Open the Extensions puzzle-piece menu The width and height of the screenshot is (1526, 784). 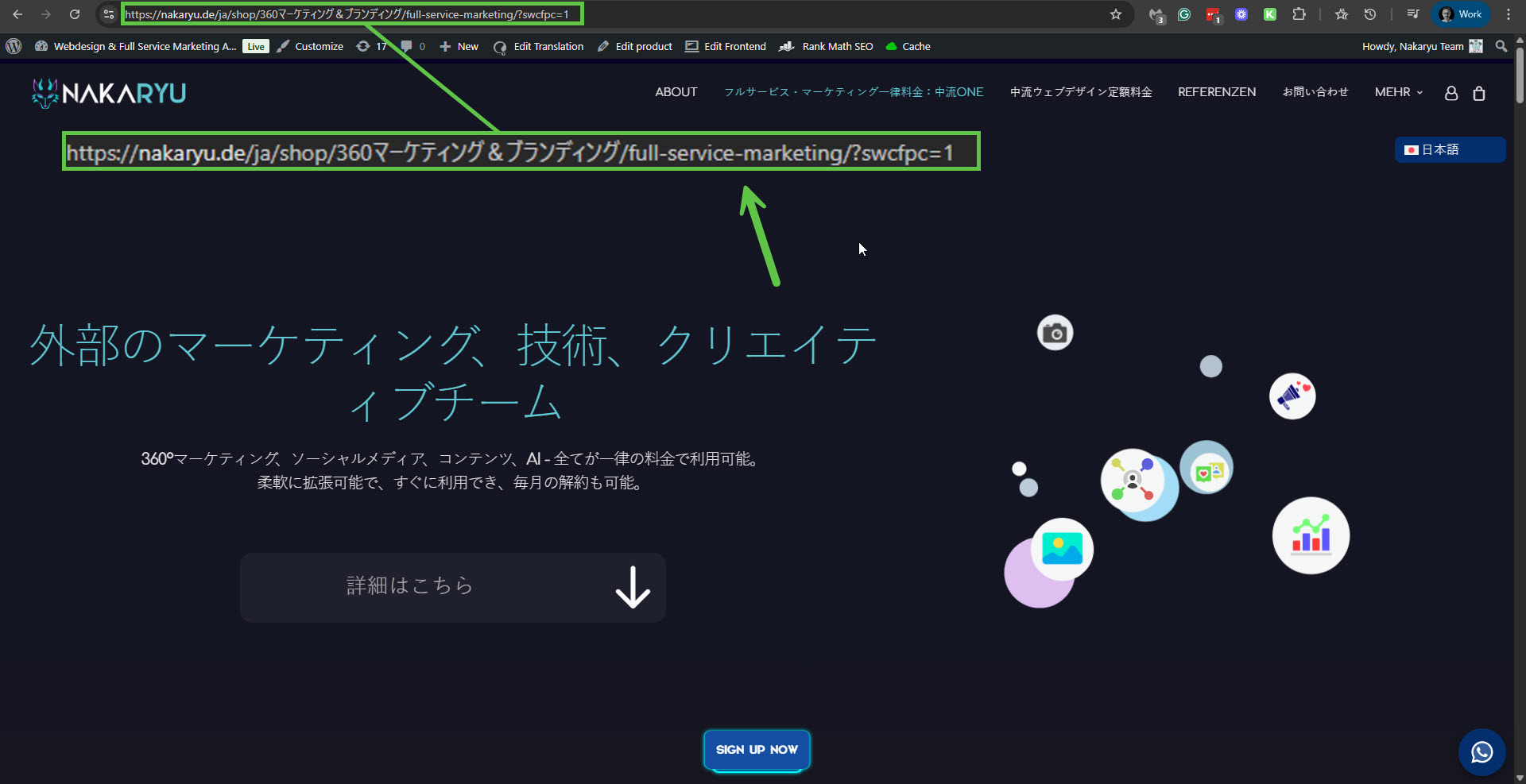coord(1299,14)
